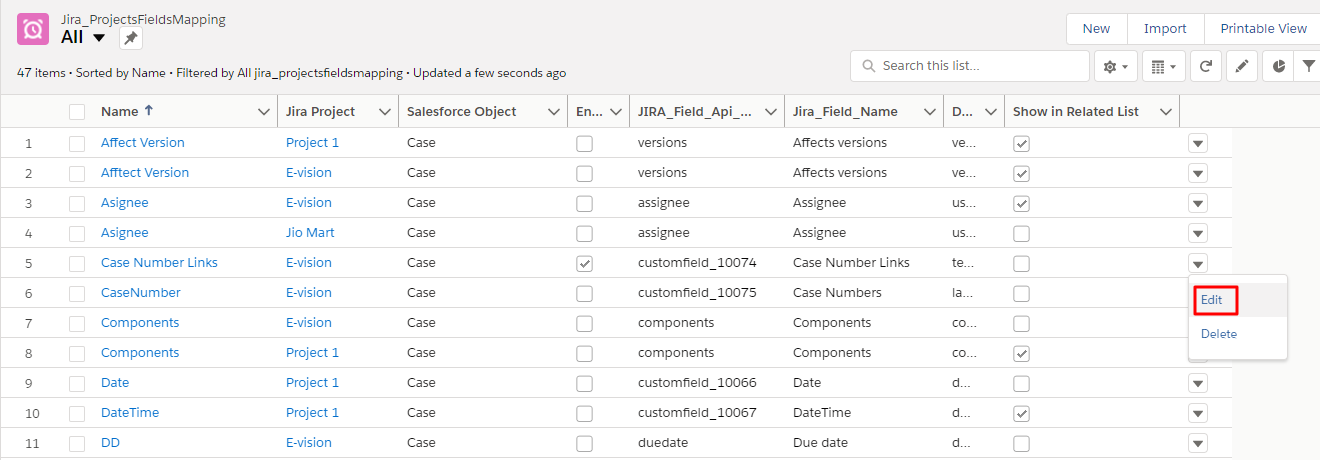Click customfield_10074 cell
The height and width of the screenshot is (460, 1320).
(x=697, y=263)
